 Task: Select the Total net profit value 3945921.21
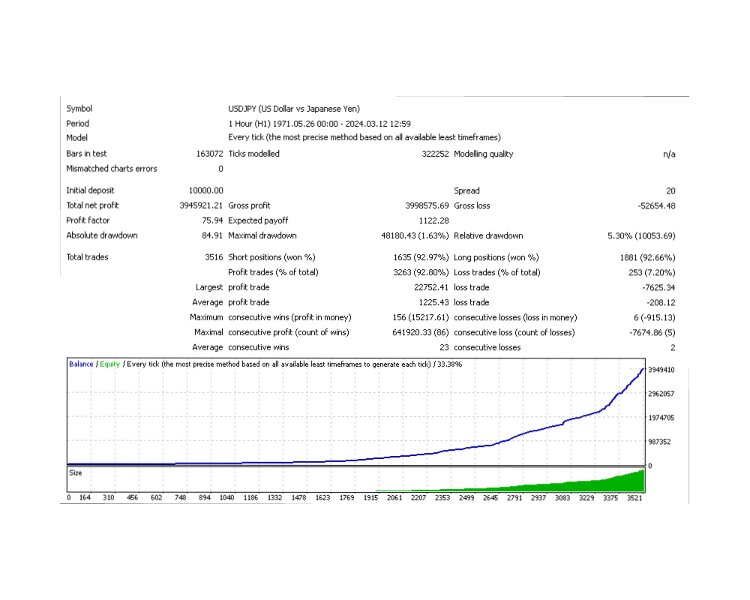pyautogui.click(x=201, y=205)
